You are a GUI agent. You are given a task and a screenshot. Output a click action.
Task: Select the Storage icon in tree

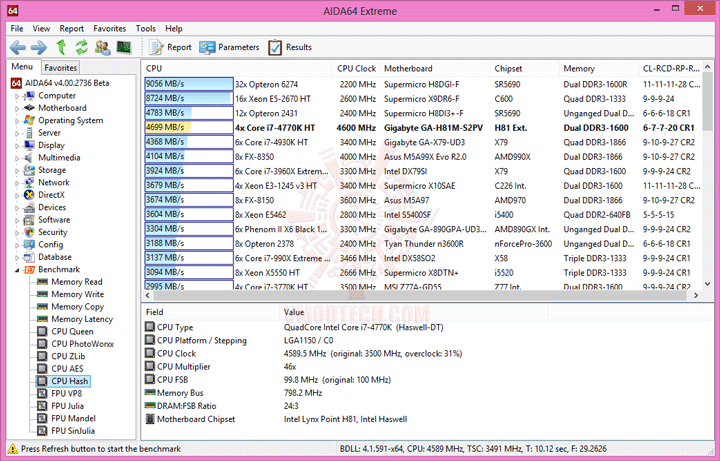(29, 170)
